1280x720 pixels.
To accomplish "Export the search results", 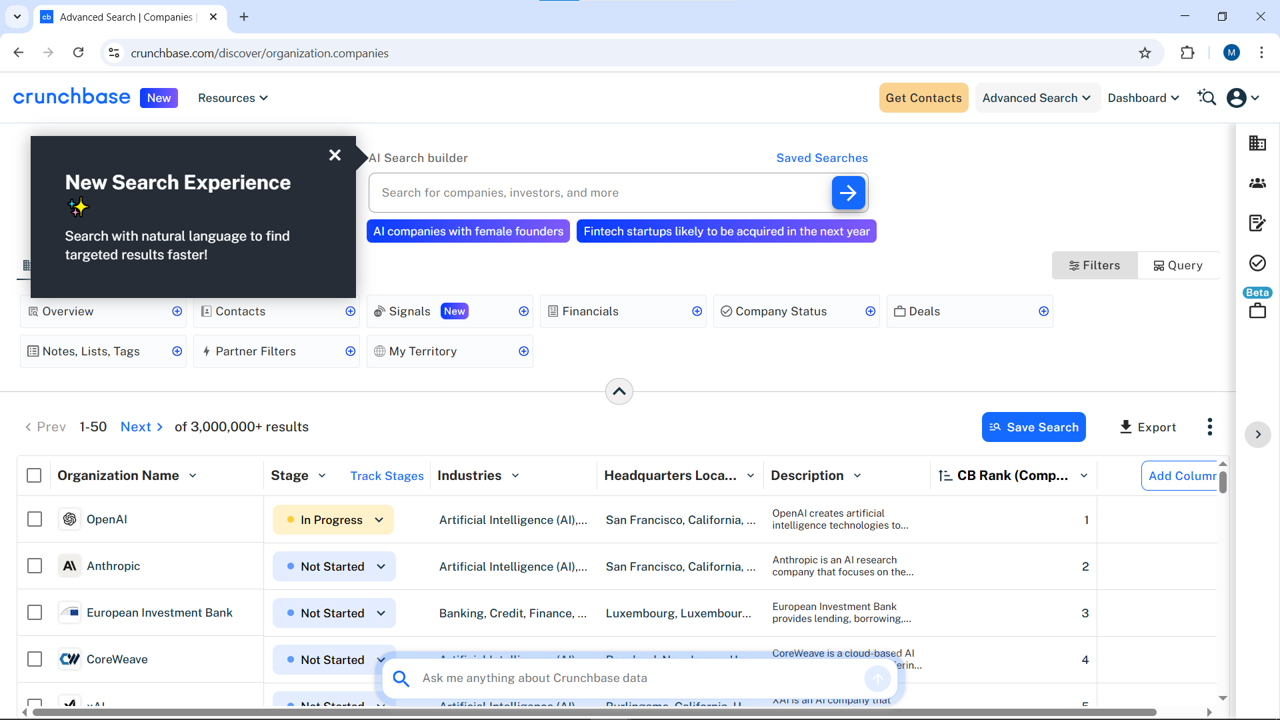I will click(1148, 427).
